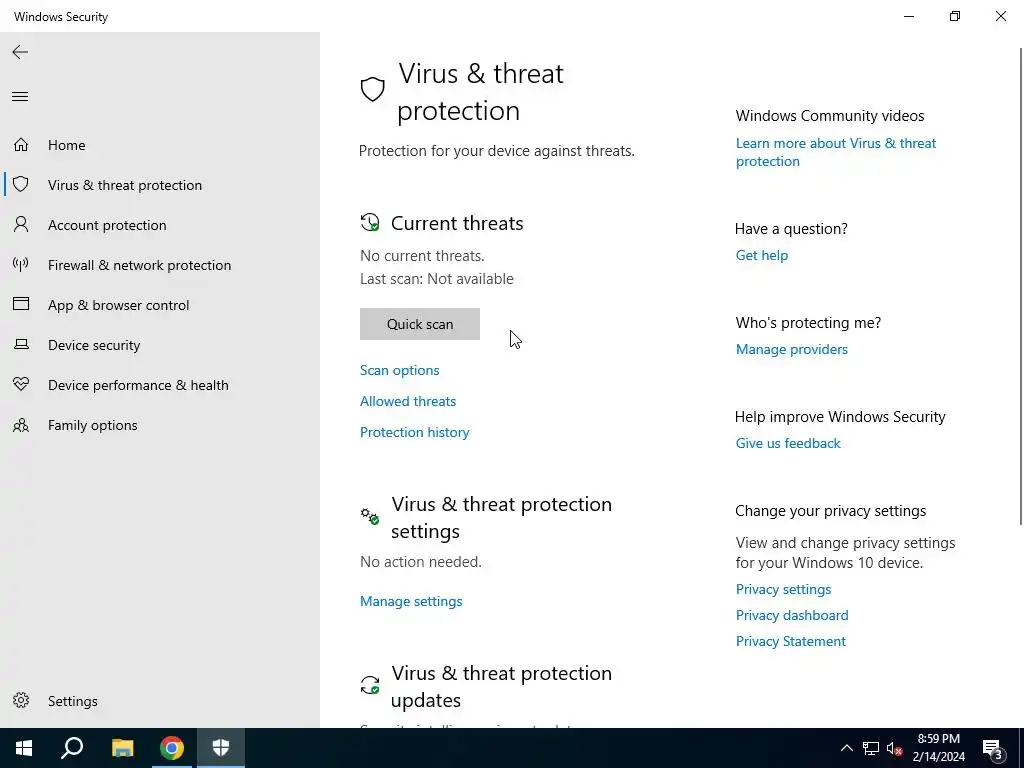Click the Device security laptop icon
Screen dimensions: 1024x768
[x=21, y=344]
